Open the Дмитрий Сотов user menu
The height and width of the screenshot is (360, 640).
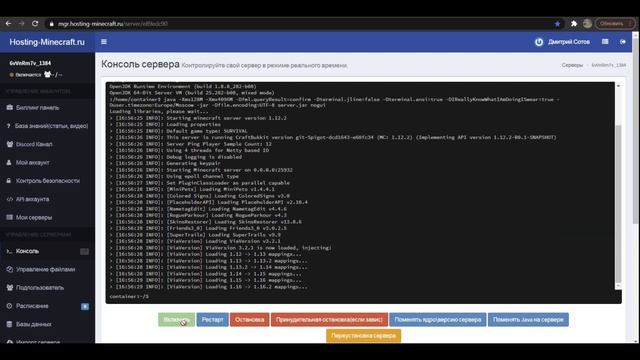point(569,42)
